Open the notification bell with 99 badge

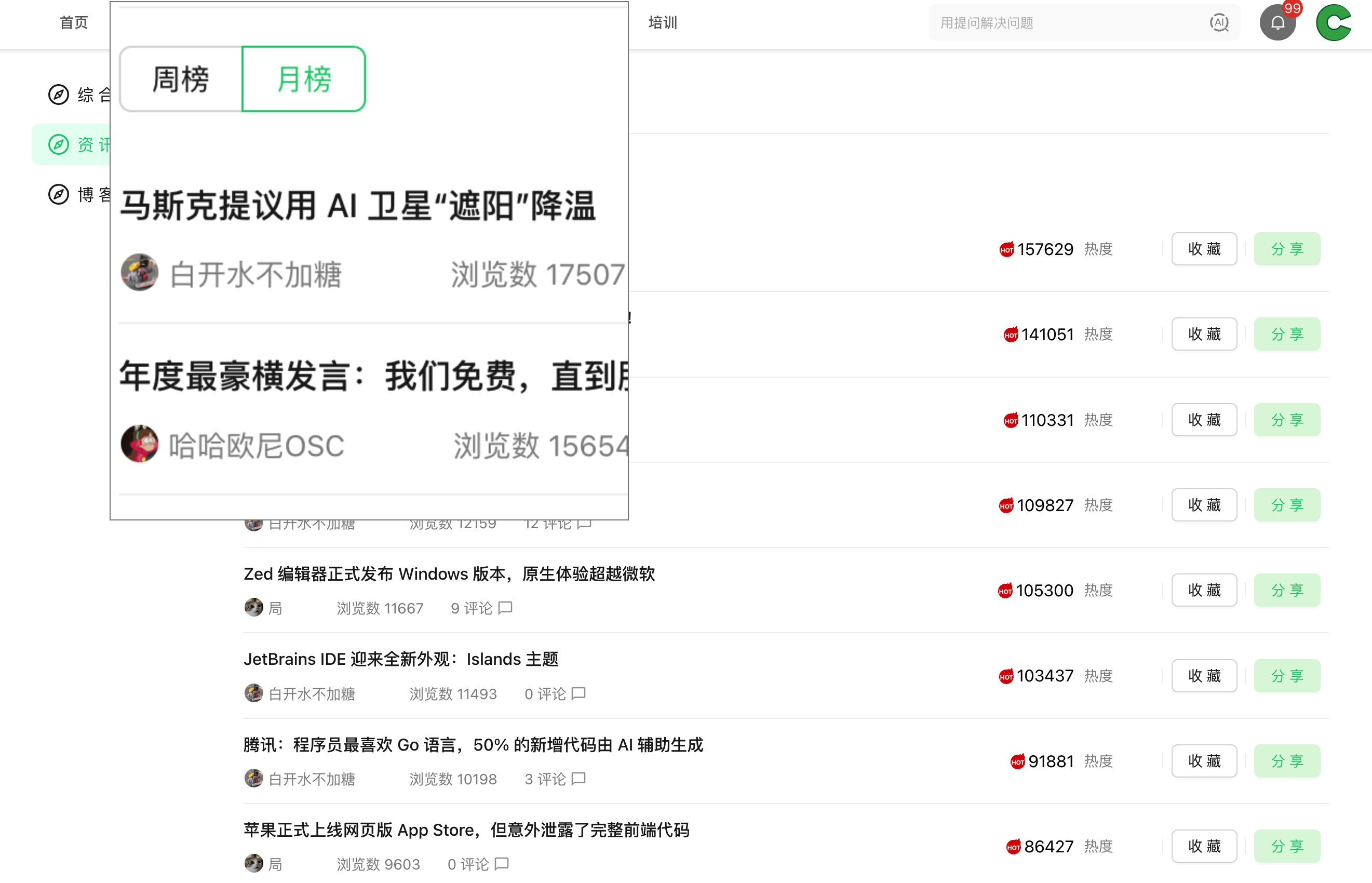pos(1277,23)
